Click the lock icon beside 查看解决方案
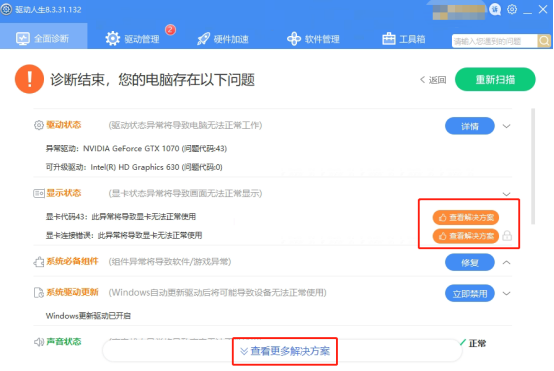Image resolution: width=554 pixels, height=371 pixels. click(507, 235)
